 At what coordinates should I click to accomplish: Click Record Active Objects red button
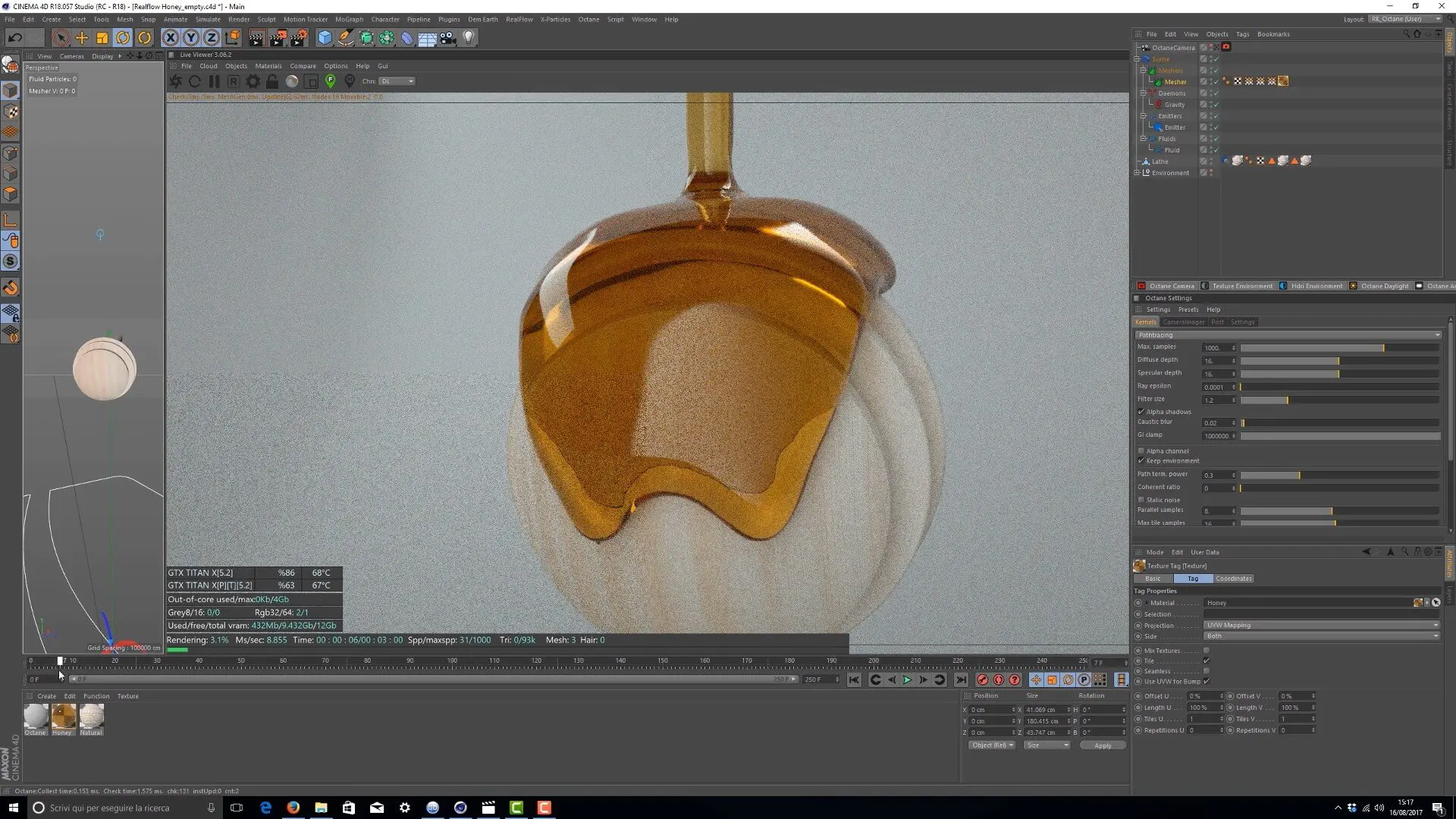[x=983, y=680]
